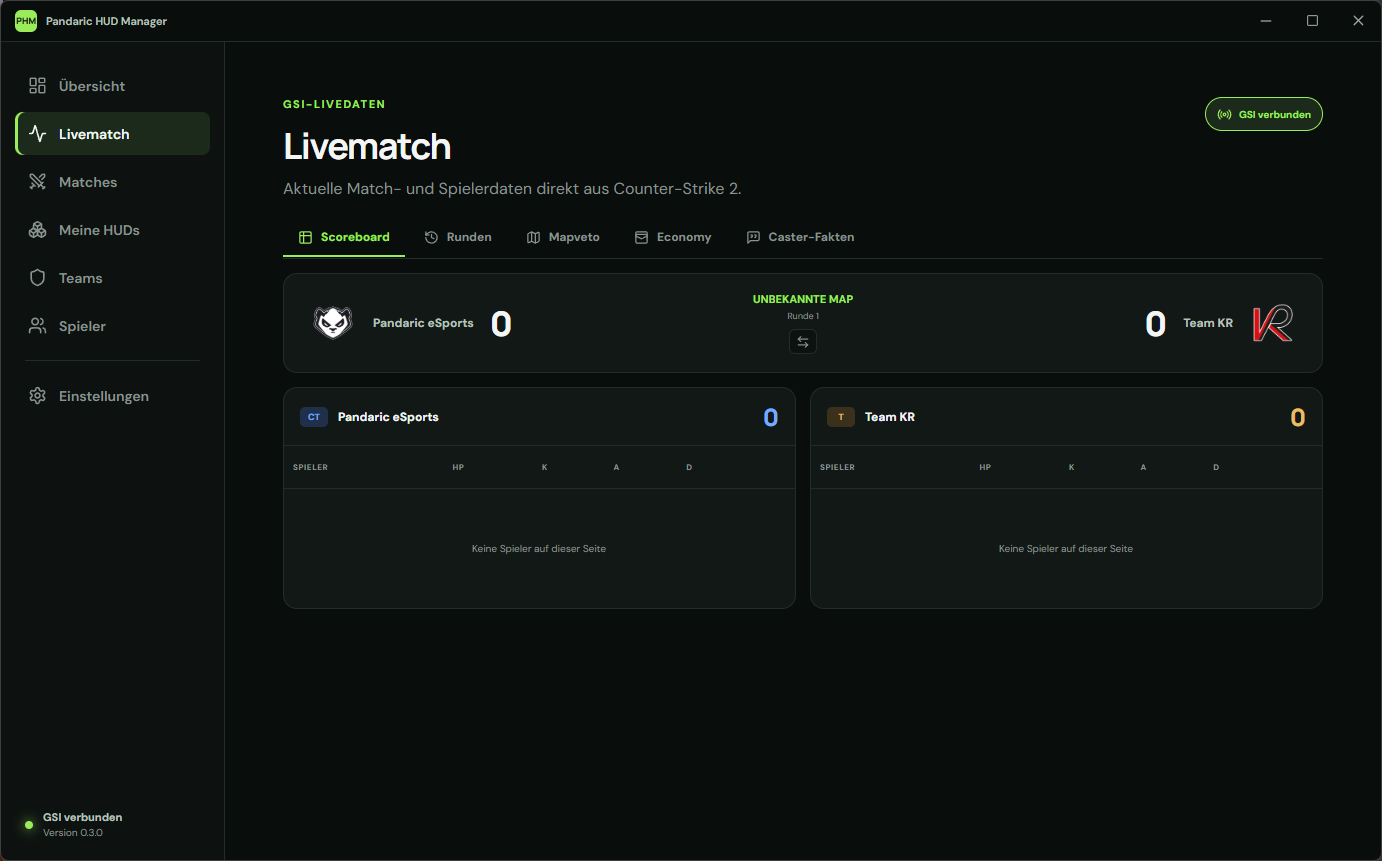Click the Spieler people icon
The height and width of the screenshot is (861, 1382).
tap(38, 326)
